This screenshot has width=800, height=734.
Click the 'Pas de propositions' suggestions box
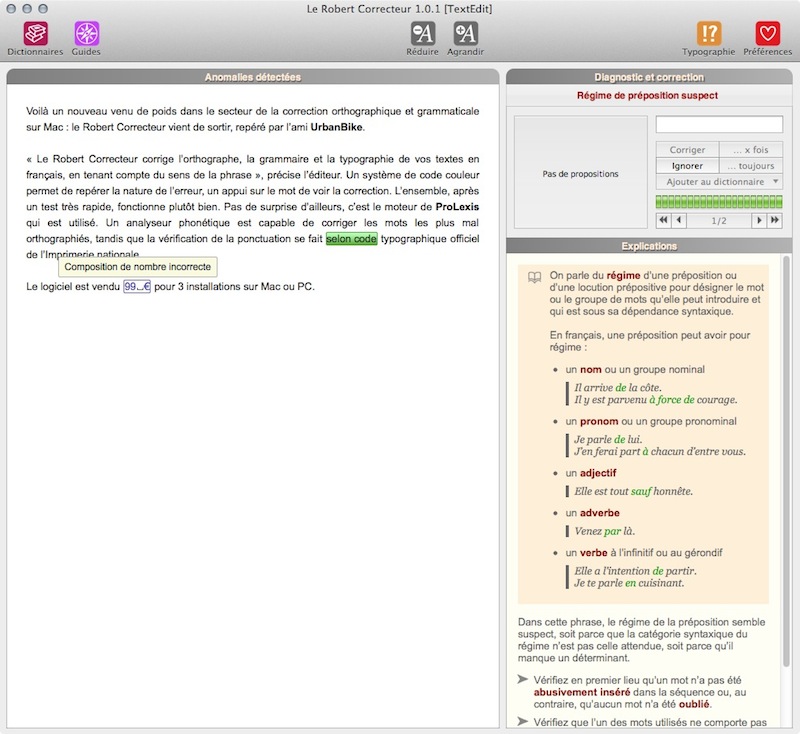tap(581, 173)
